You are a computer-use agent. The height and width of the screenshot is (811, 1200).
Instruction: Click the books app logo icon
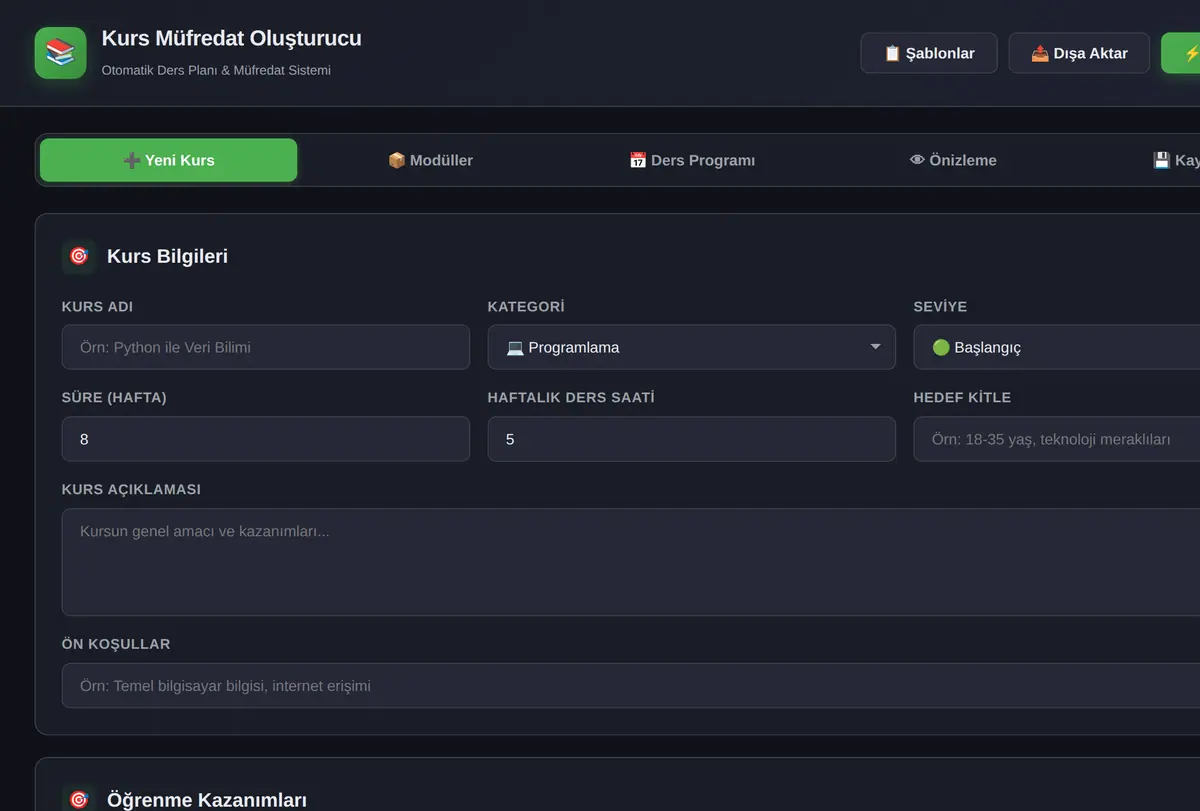pos(61,52)
